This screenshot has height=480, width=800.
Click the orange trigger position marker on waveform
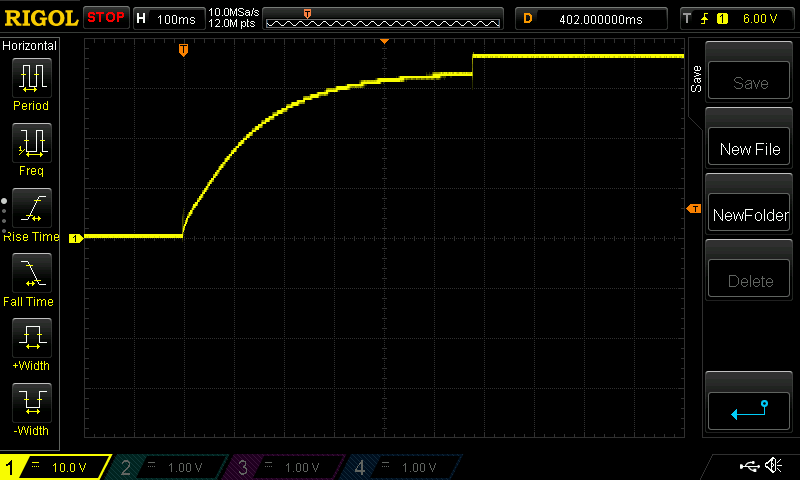pos(183,49)
